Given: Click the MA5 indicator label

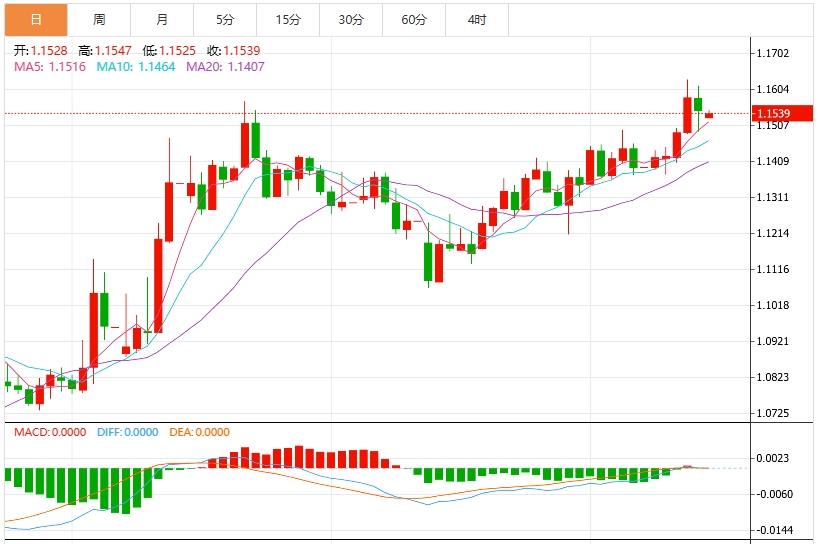Looking at the screenshot, I should 48,66.
